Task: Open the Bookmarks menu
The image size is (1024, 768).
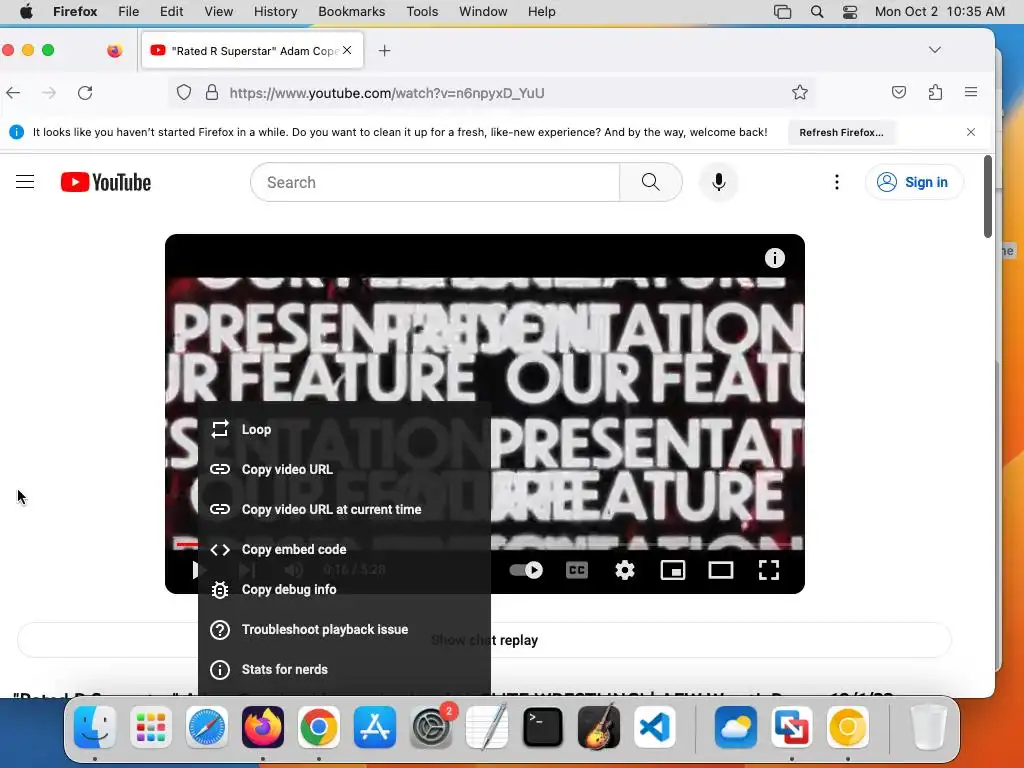Action: click(351, 12)
